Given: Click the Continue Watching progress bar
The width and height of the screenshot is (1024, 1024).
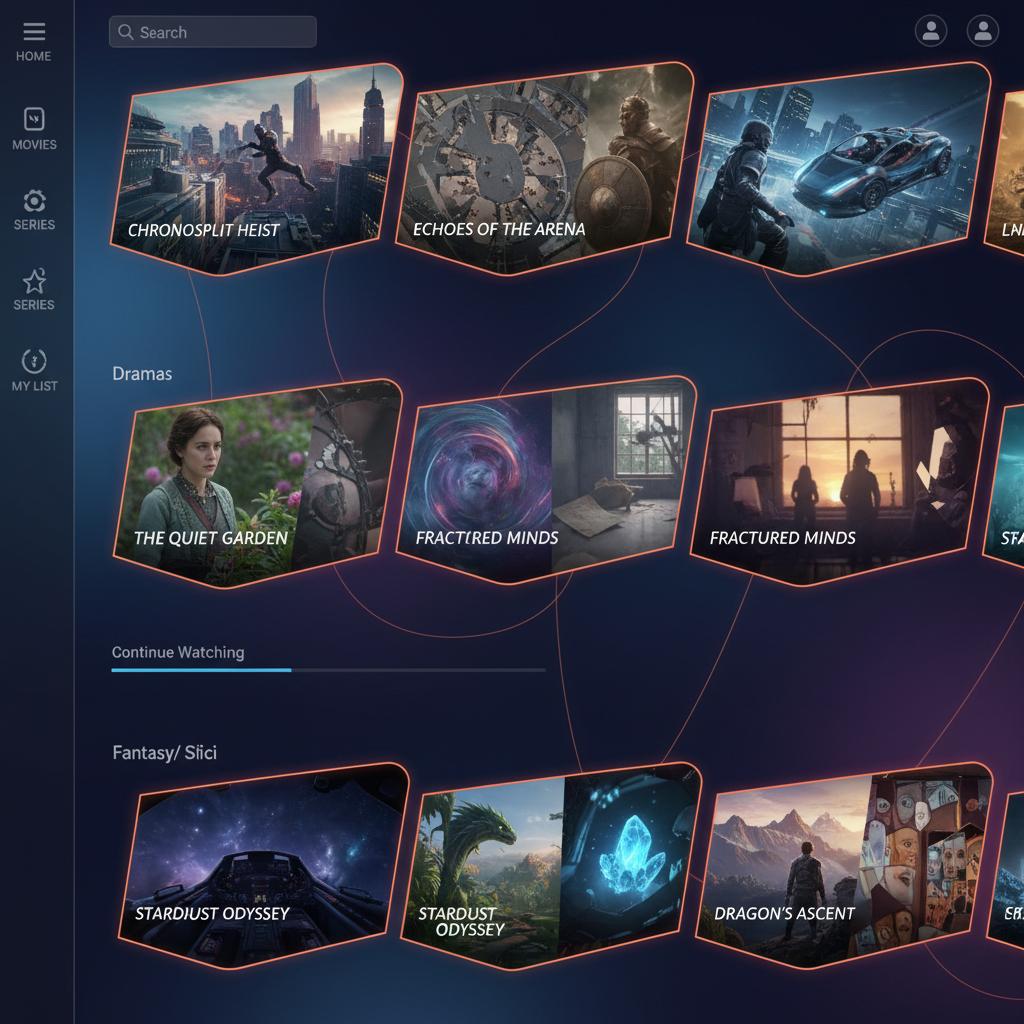Looking at the screenshot, I should click(328, 670).
